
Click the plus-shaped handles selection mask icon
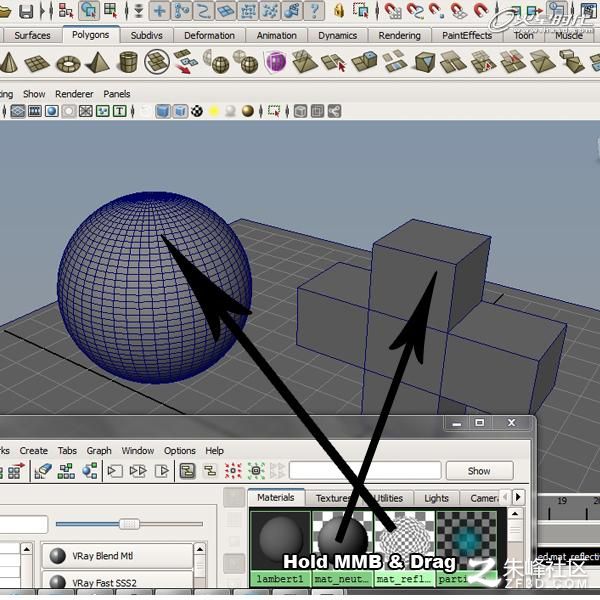coord(159,11)
